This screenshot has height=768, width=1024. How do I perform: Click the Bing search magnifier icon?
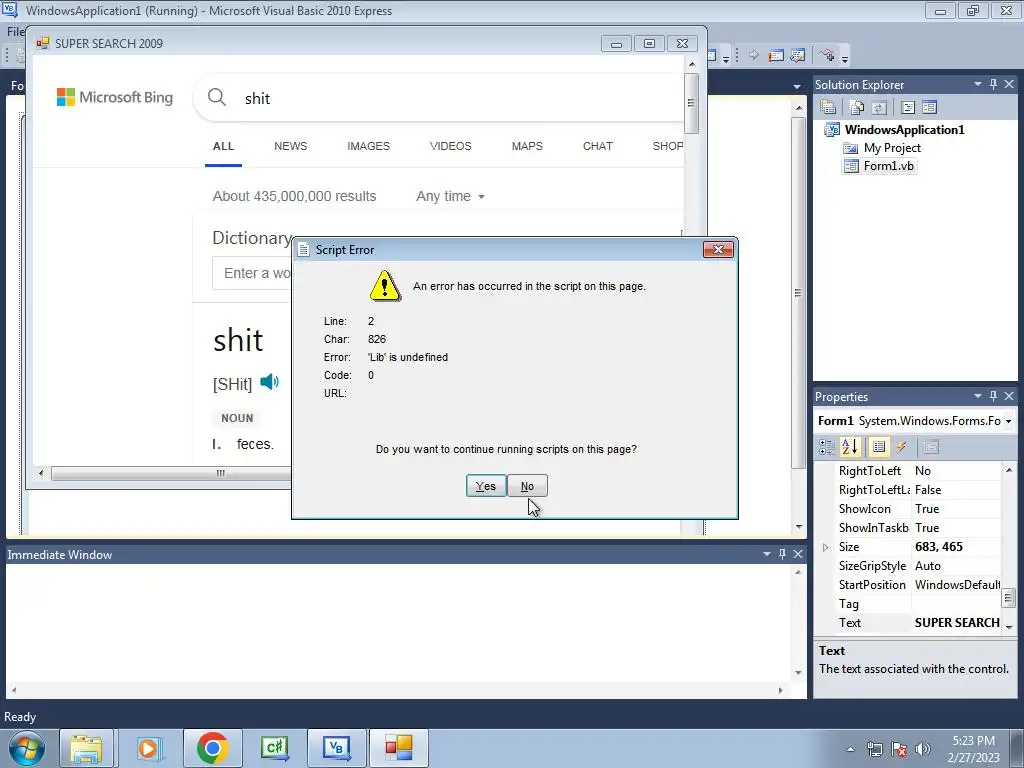click(217, 97)
